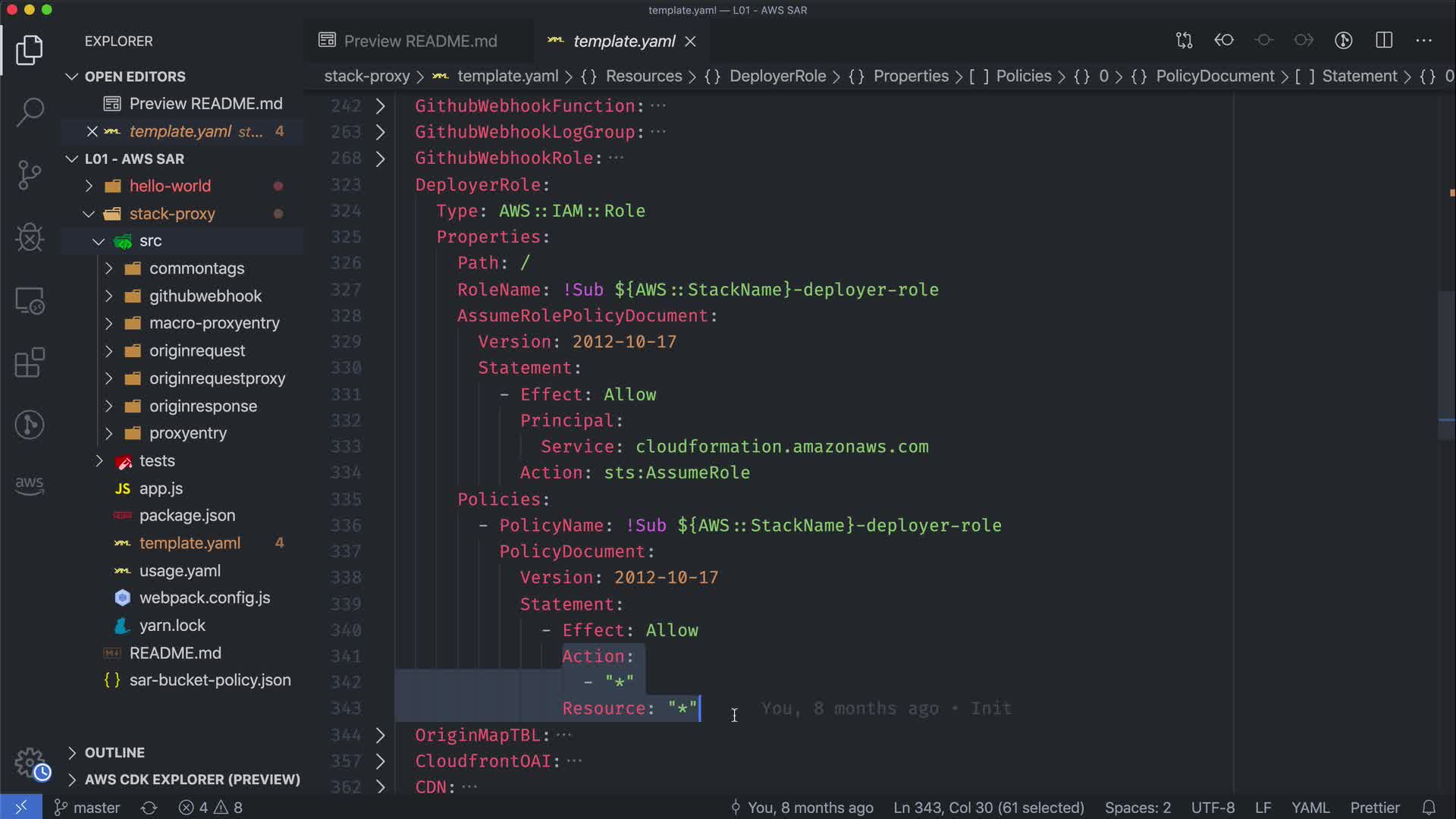
Task: Click the synchronize changes icon
Action: pyautogui.click(x=149, y=808)
